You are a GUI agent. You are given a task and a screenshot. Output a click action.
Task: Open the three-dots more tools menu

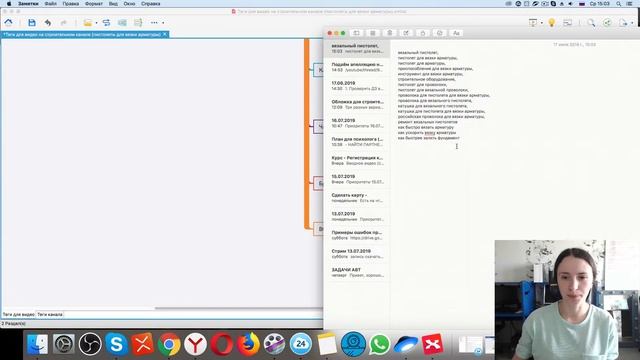154,23
